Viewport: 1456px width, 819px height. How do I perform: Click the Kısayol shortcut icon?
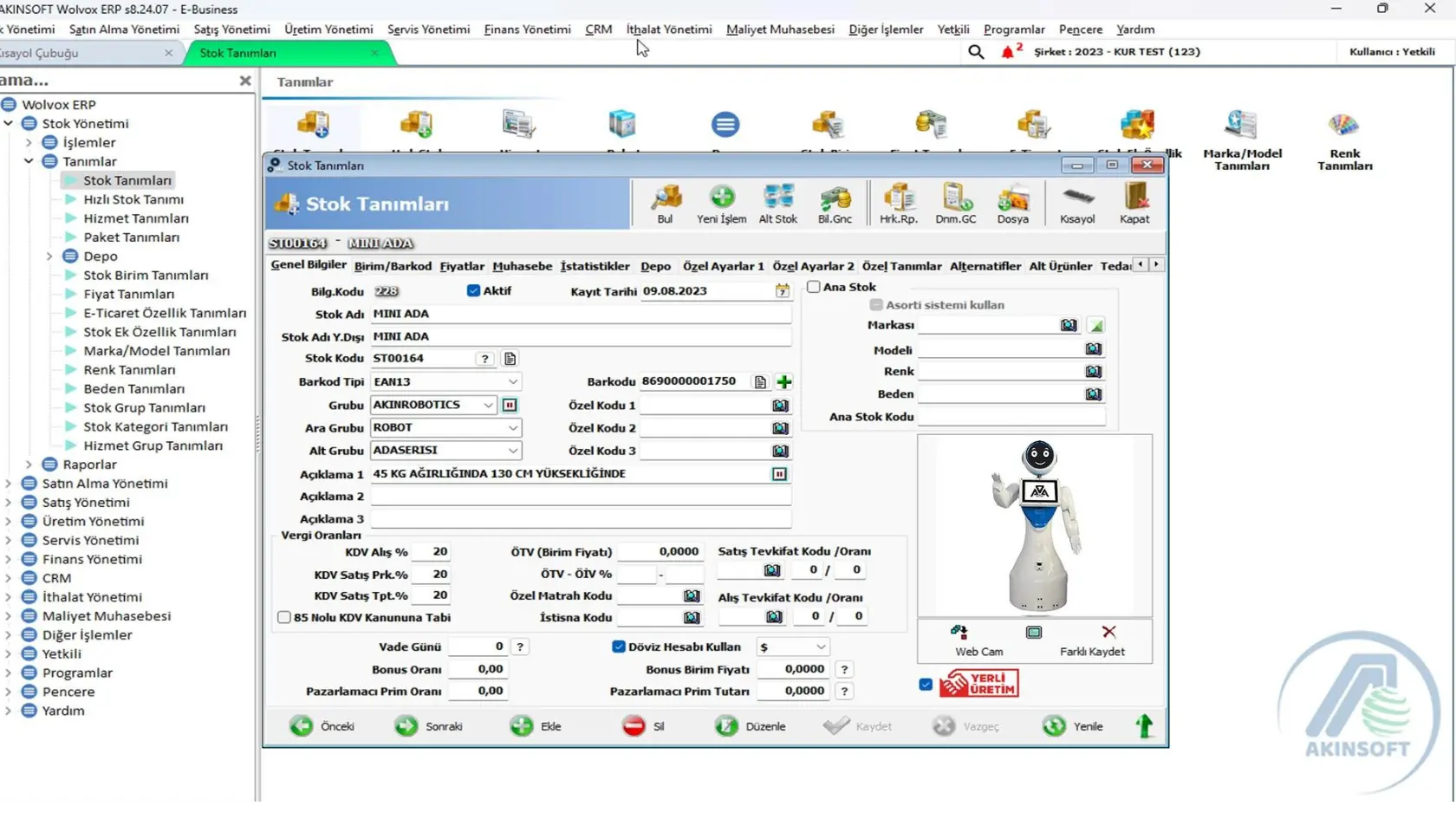tap(1077, 204)
